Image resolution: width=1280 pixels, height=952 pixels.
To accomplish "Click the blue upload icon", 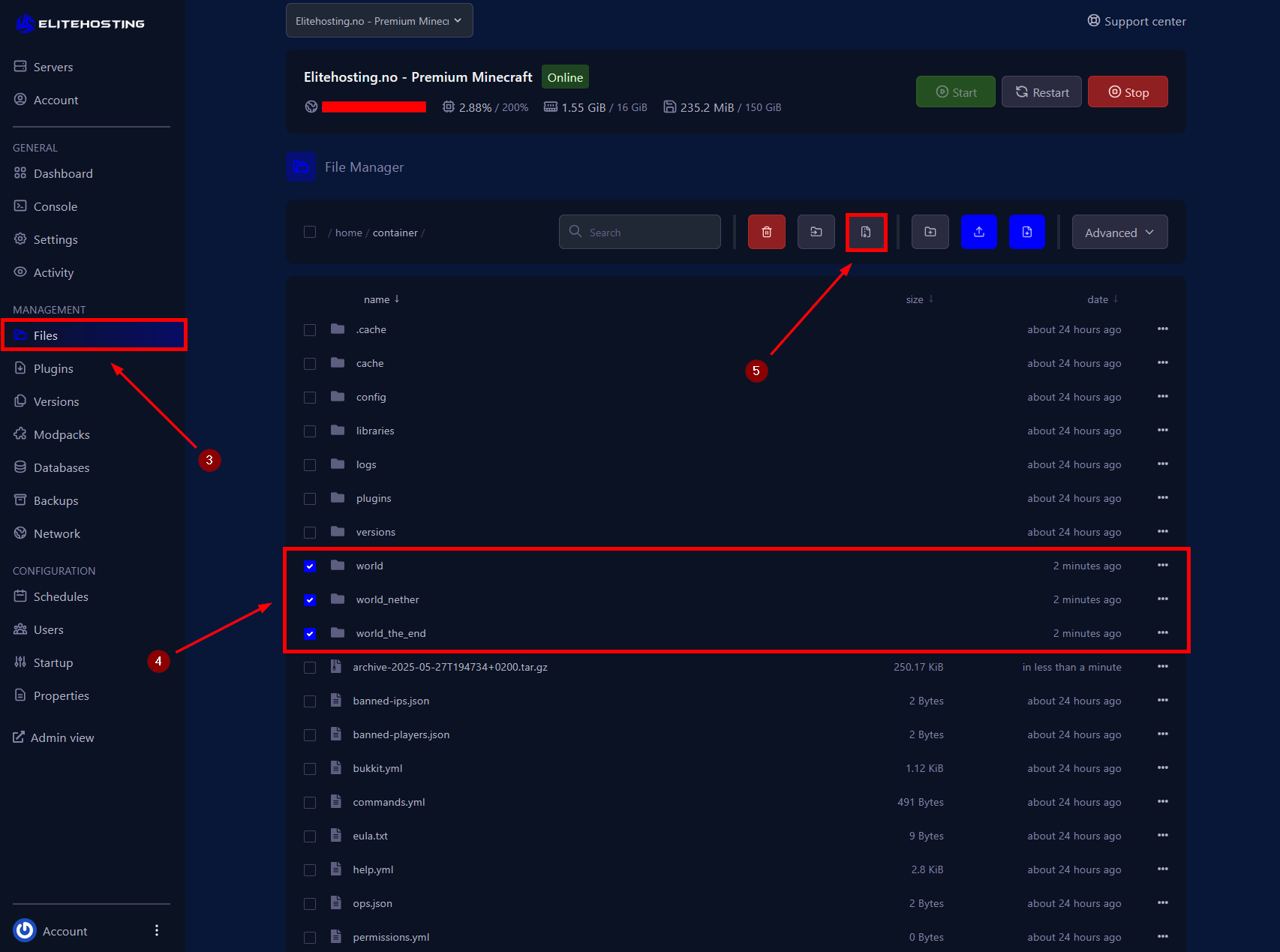I will [x=979, y=232].
